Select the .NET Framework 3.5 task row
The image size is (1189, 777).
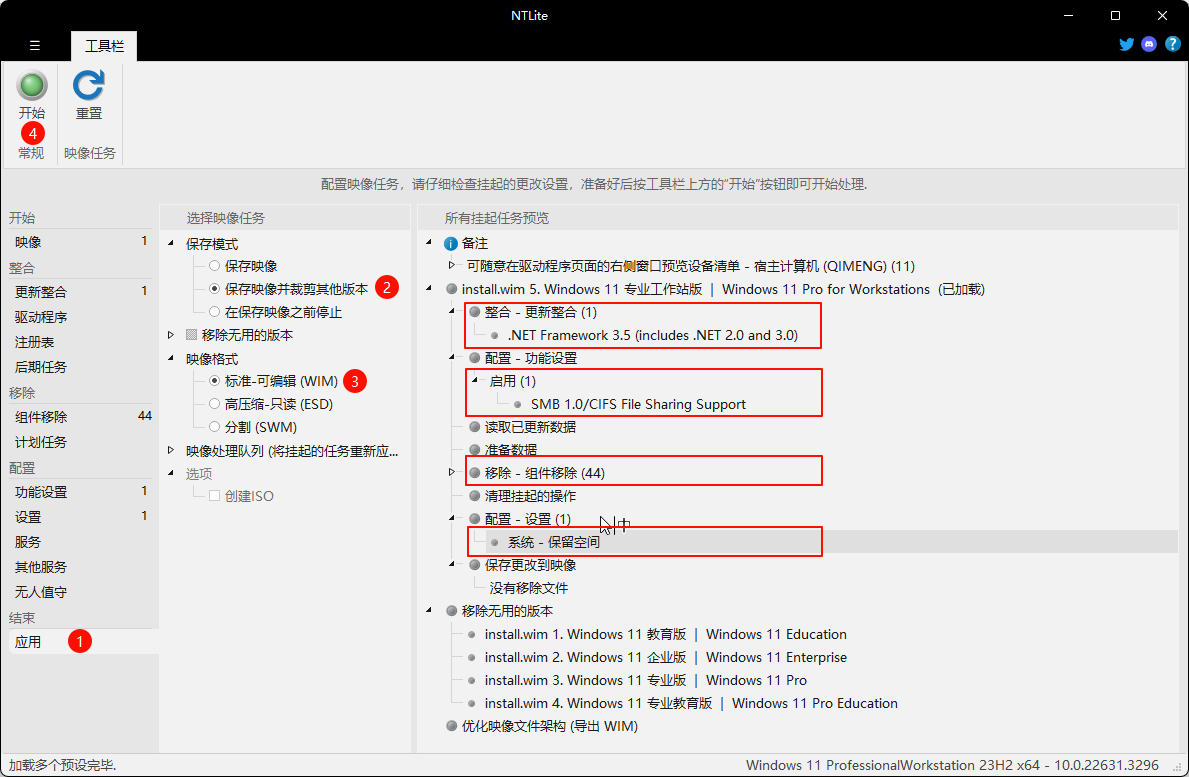pos(652,335)
